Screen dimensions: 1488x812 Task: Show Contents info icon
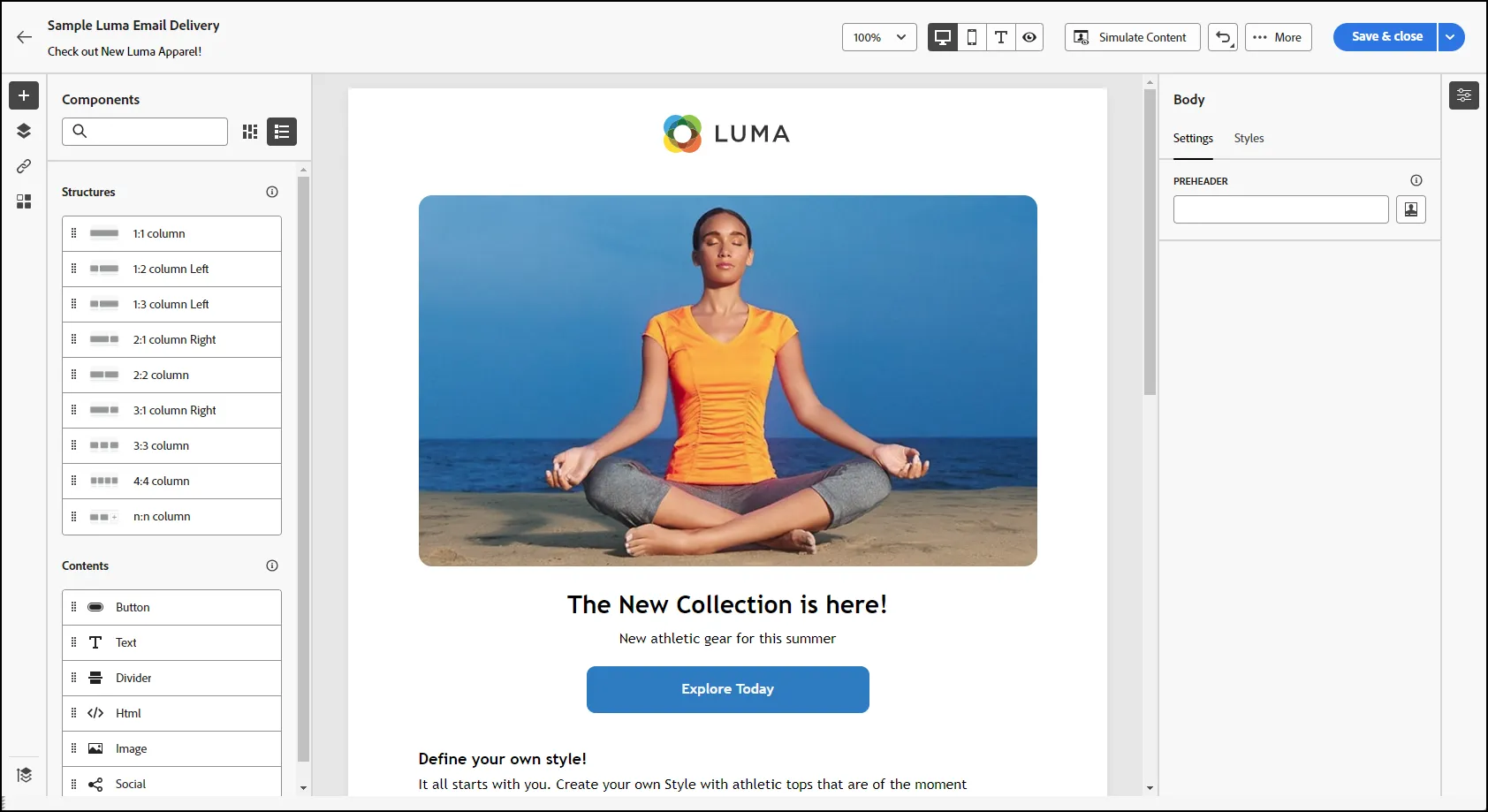272,565
